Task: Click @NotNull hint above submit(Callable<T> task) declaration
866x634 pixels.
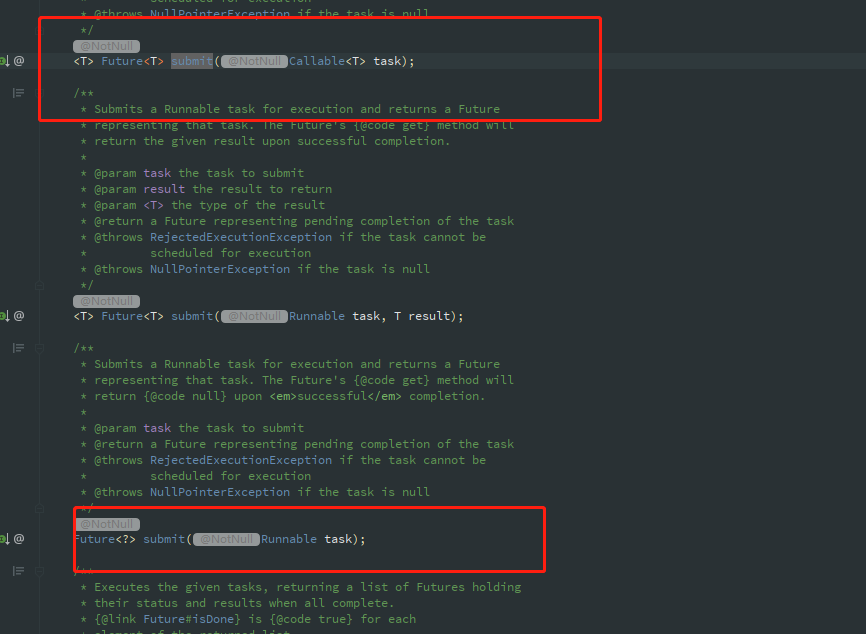Action: click(107, 46)
